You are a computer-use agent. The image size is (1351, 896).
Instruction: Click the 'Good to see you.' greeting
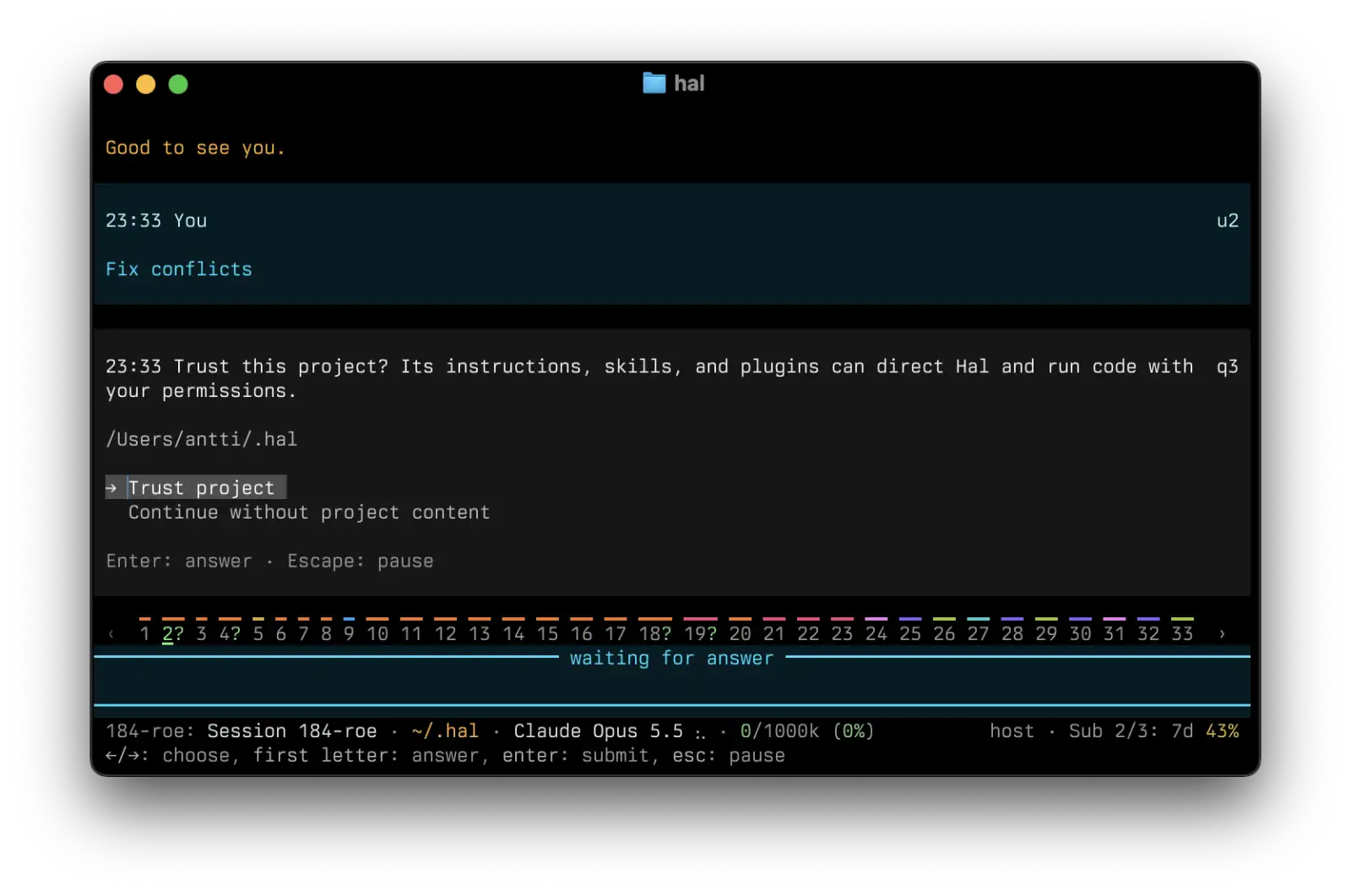pyautogui.click(x=195, y=149)
